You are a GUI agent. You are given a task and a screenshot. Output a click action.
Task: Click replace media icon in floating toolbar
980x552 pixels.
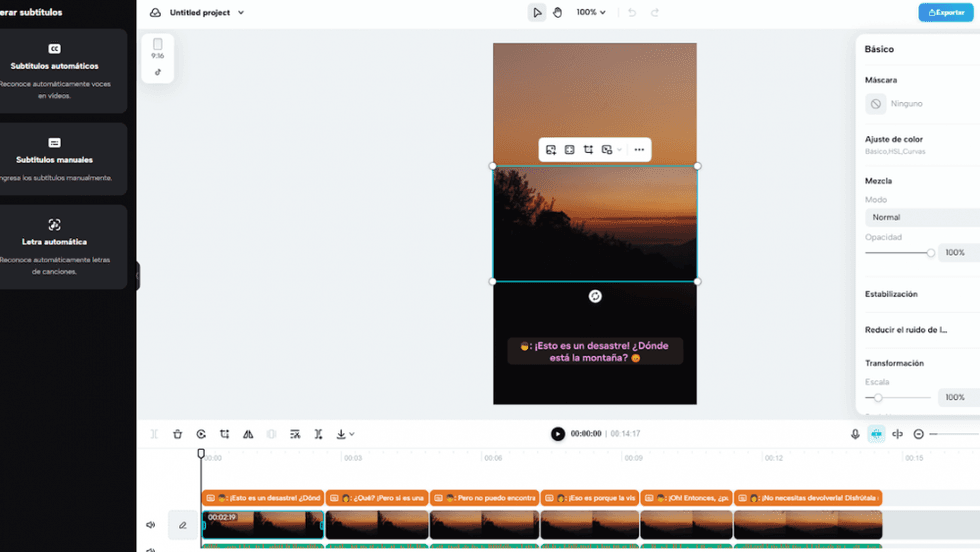606,150
